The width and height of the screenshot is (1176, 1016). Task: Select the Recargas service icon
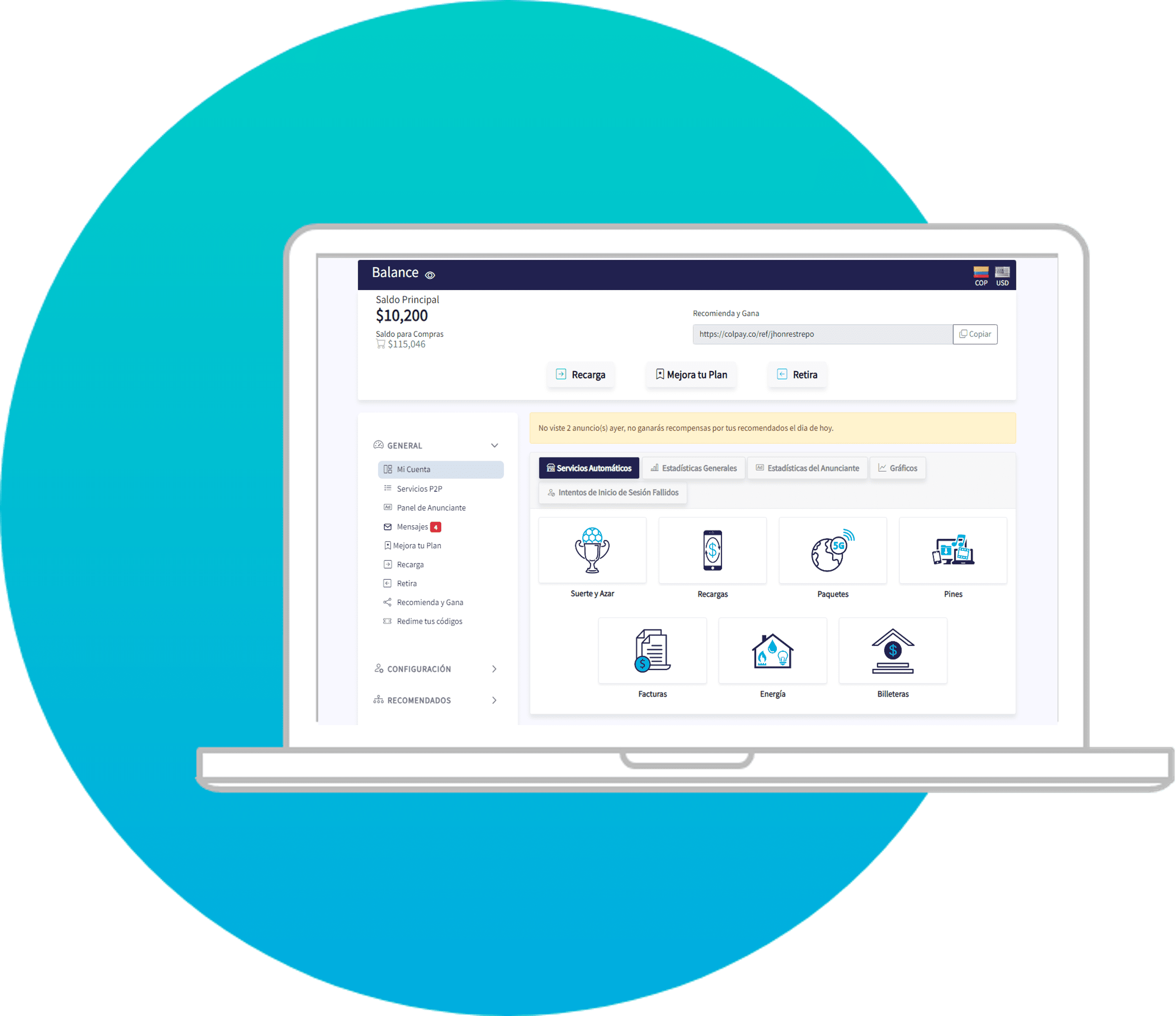pyautogui.click(x=713, y=556)
